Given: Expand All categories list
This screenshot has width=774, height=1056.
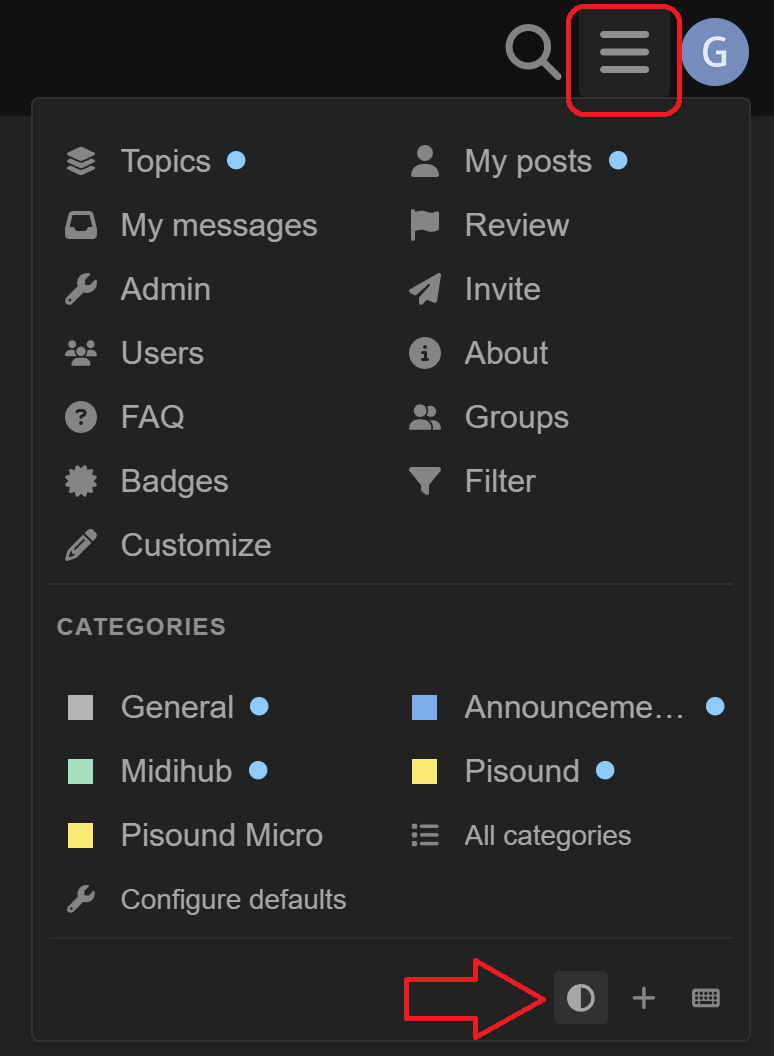Looking at the screenshot, I should coord(547,835).
